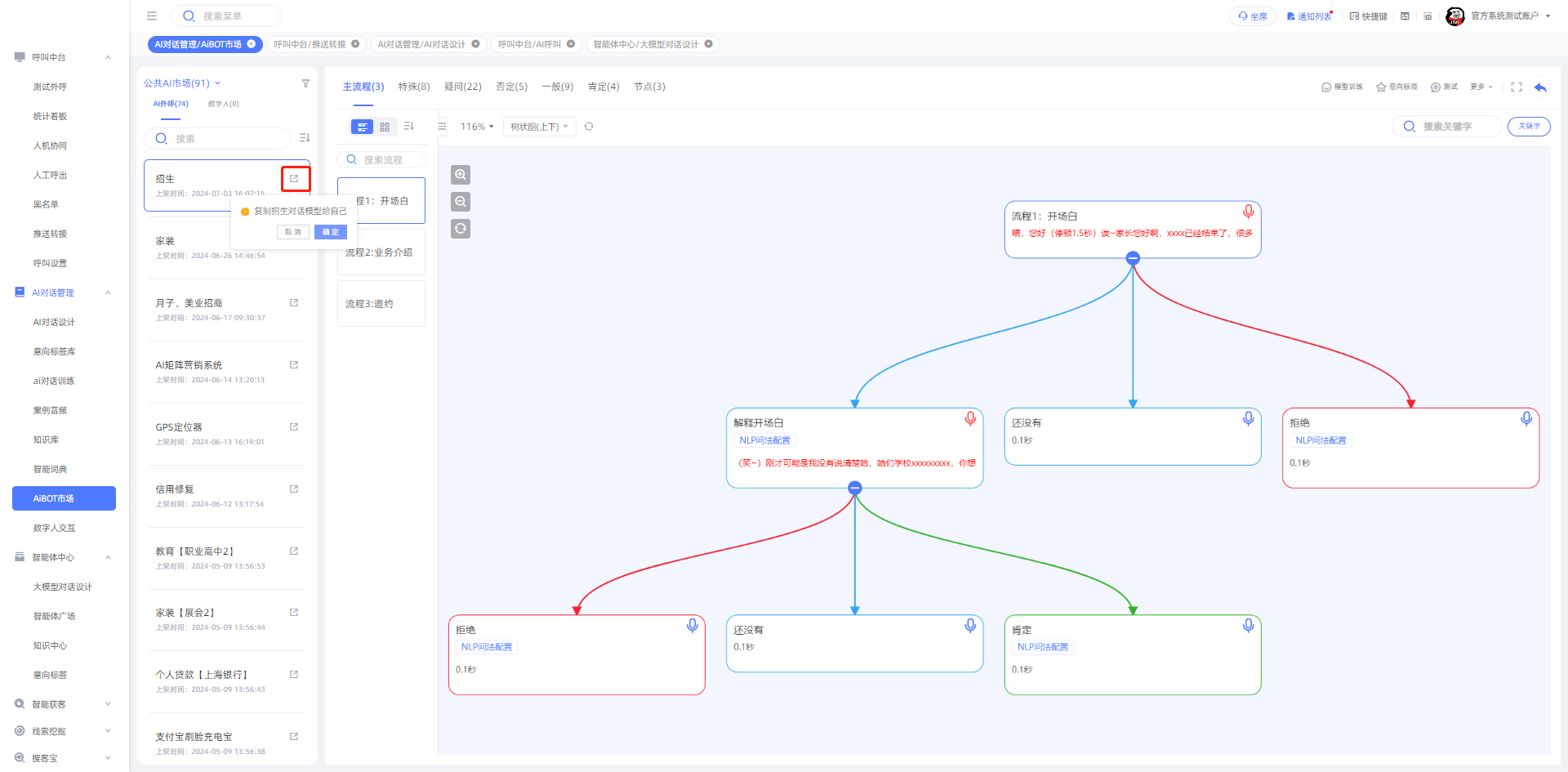Image resolution: width=1568 pixels, height=772 pixels.
Task: Click the blue back arrow button
Action: [x=1540, y=87]
